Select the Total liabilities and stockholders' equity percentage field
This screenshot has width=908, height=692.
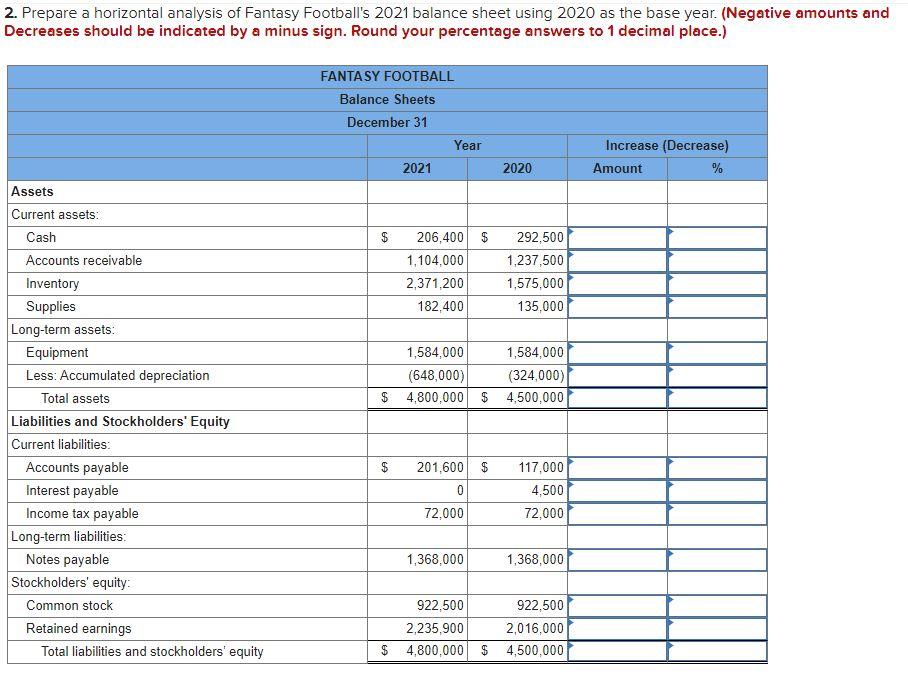click(717, 651)
